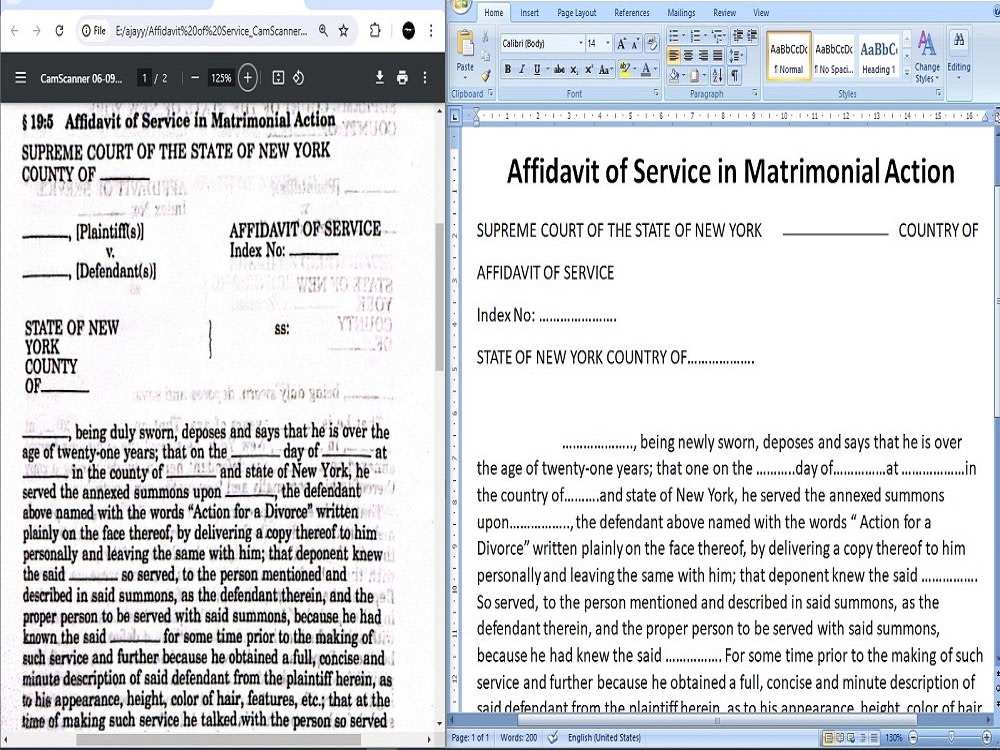Click the Change Styles icon
The width and height of the screenshot is (1000, 750).
coord(927,56)
